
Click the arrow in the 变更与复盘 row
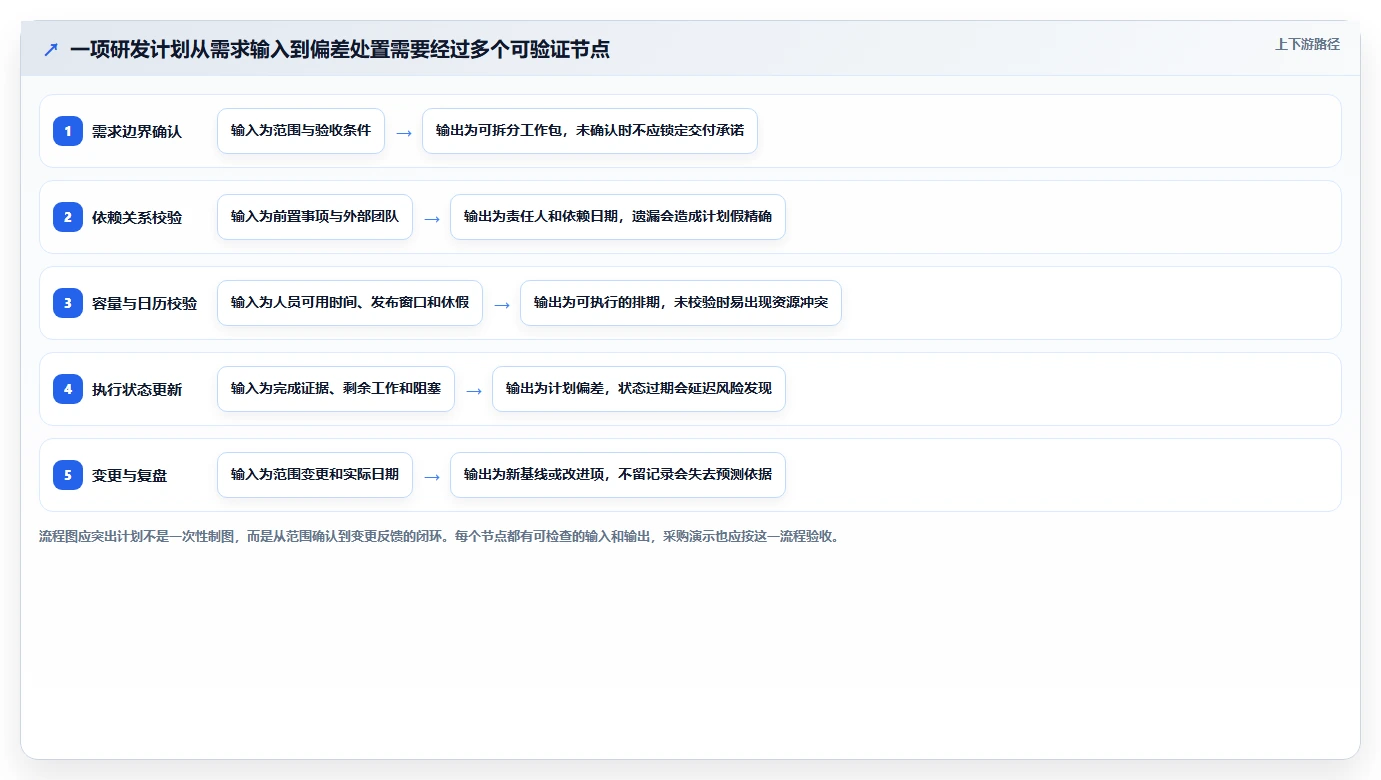pos(432,476)
